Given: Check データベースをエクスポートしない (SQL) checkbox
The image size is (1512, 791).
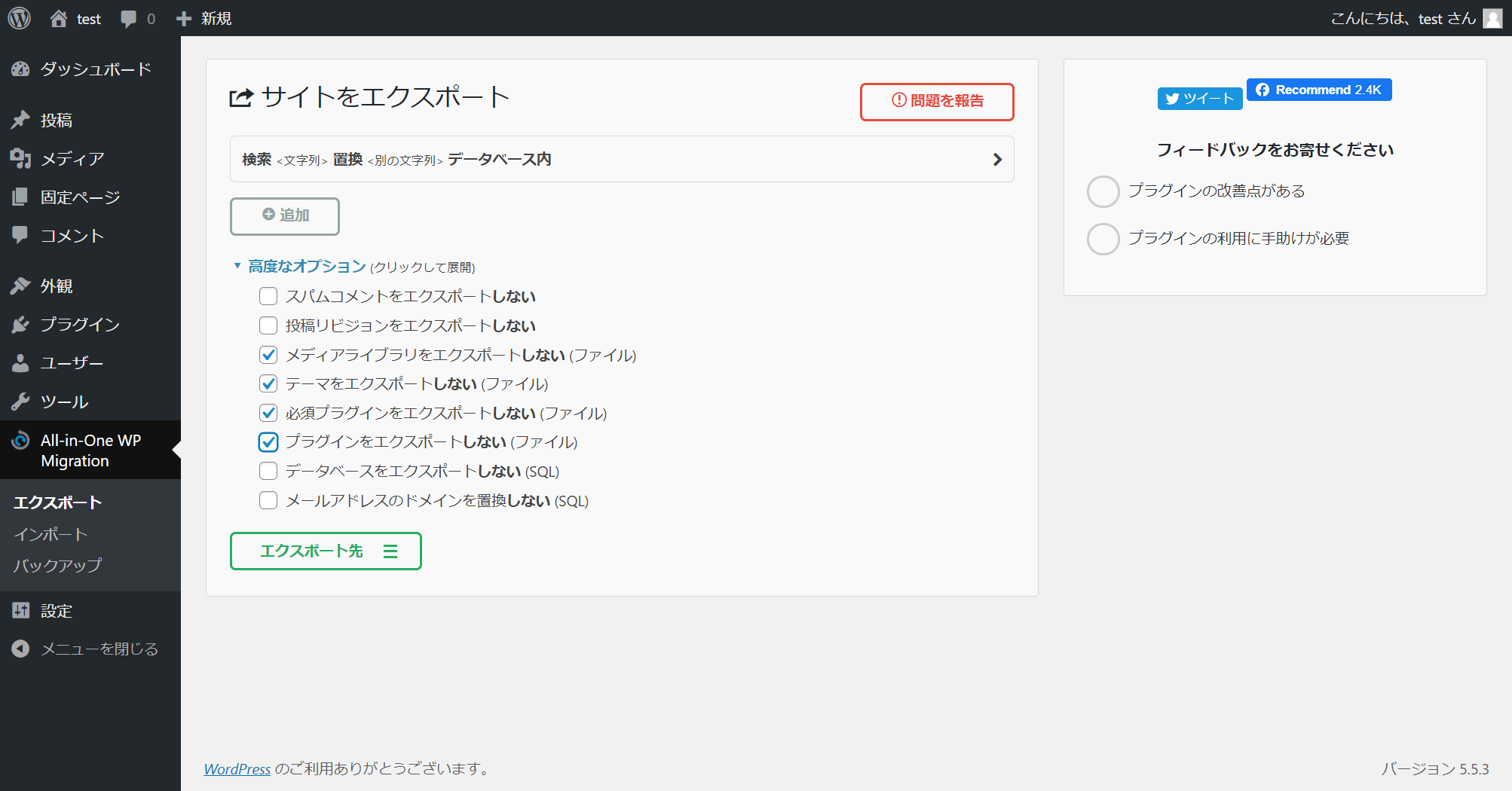Looking at the screenshot, I should pos(268,471).
